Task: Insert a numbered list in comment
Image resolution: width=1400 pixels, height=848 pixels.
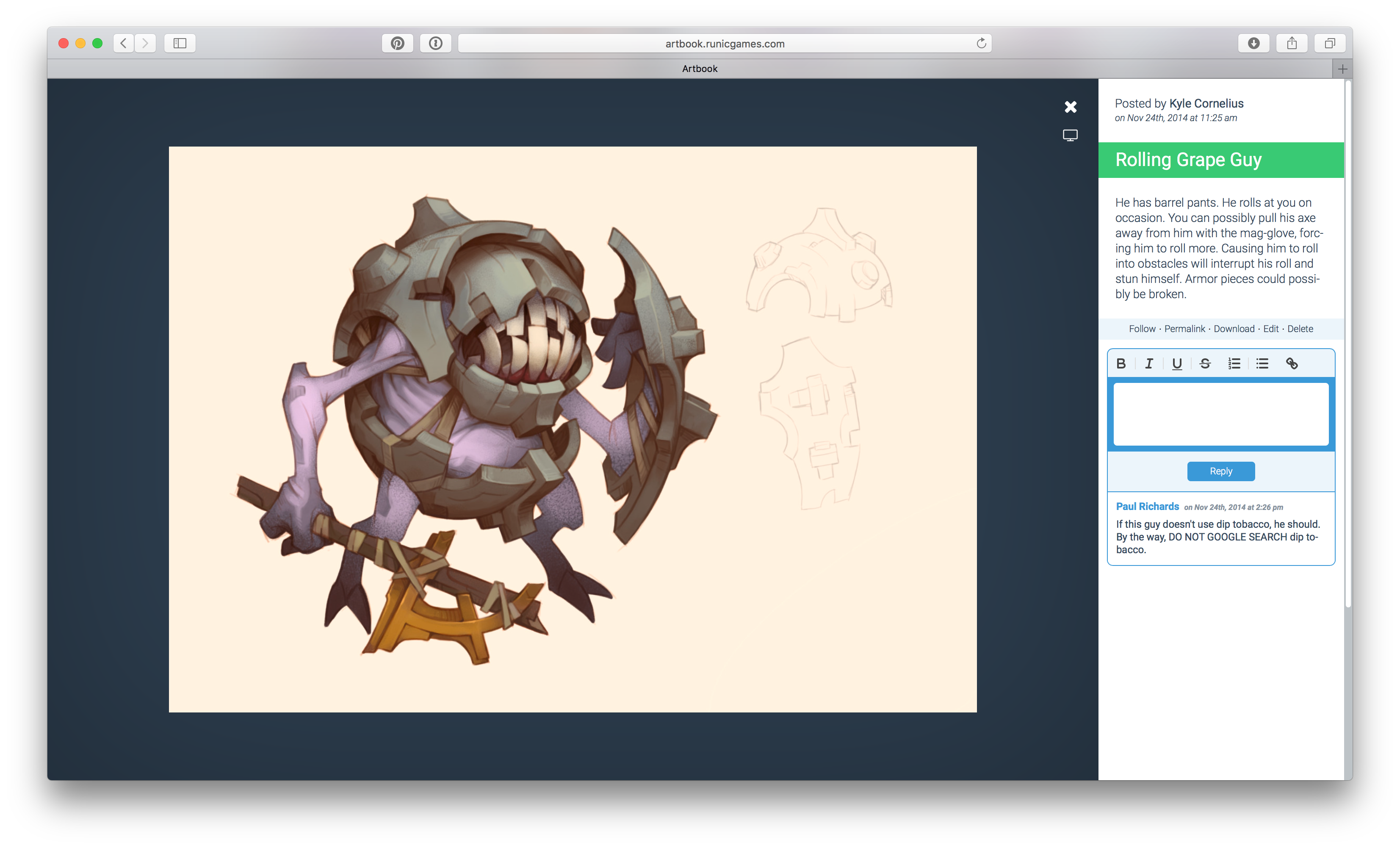Action: pyautogui.click(x=1234, y=364)
